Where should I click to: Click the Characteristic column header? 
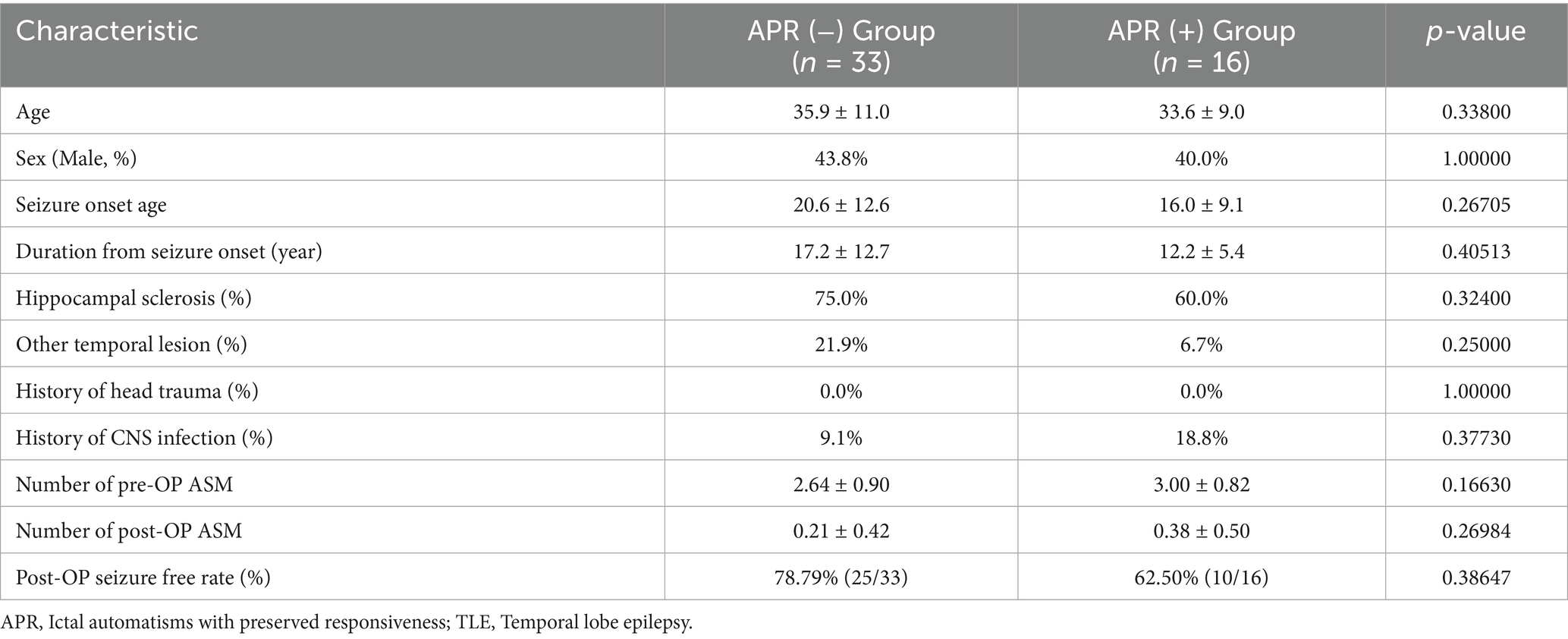[107, 31]
